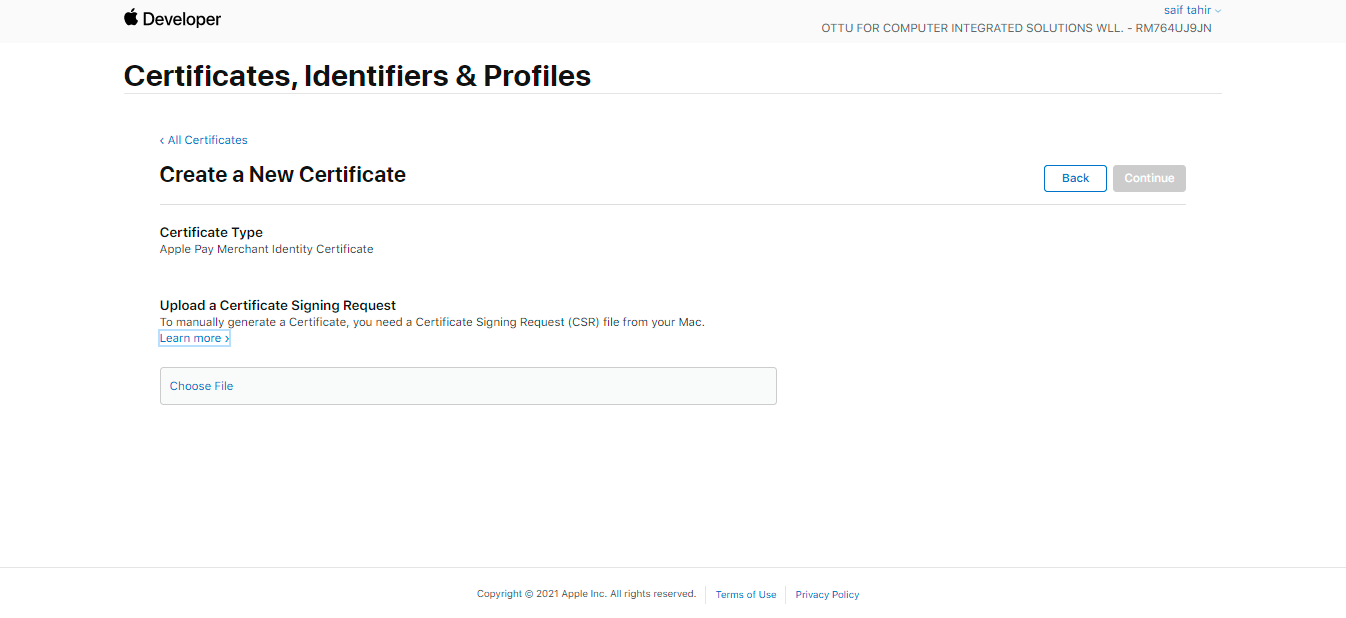Click the arrow after Learn more
This screenshot has width=1346, height=618.
(x=225, y=337)
